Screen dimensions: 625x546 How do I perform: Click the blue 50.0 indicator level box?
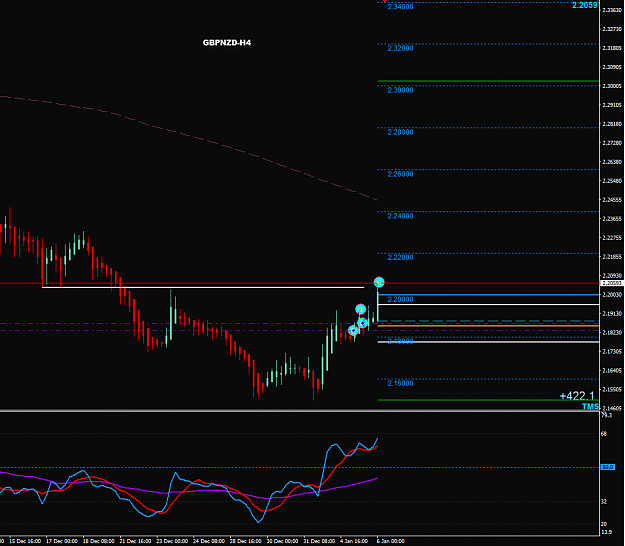(607, 467)
